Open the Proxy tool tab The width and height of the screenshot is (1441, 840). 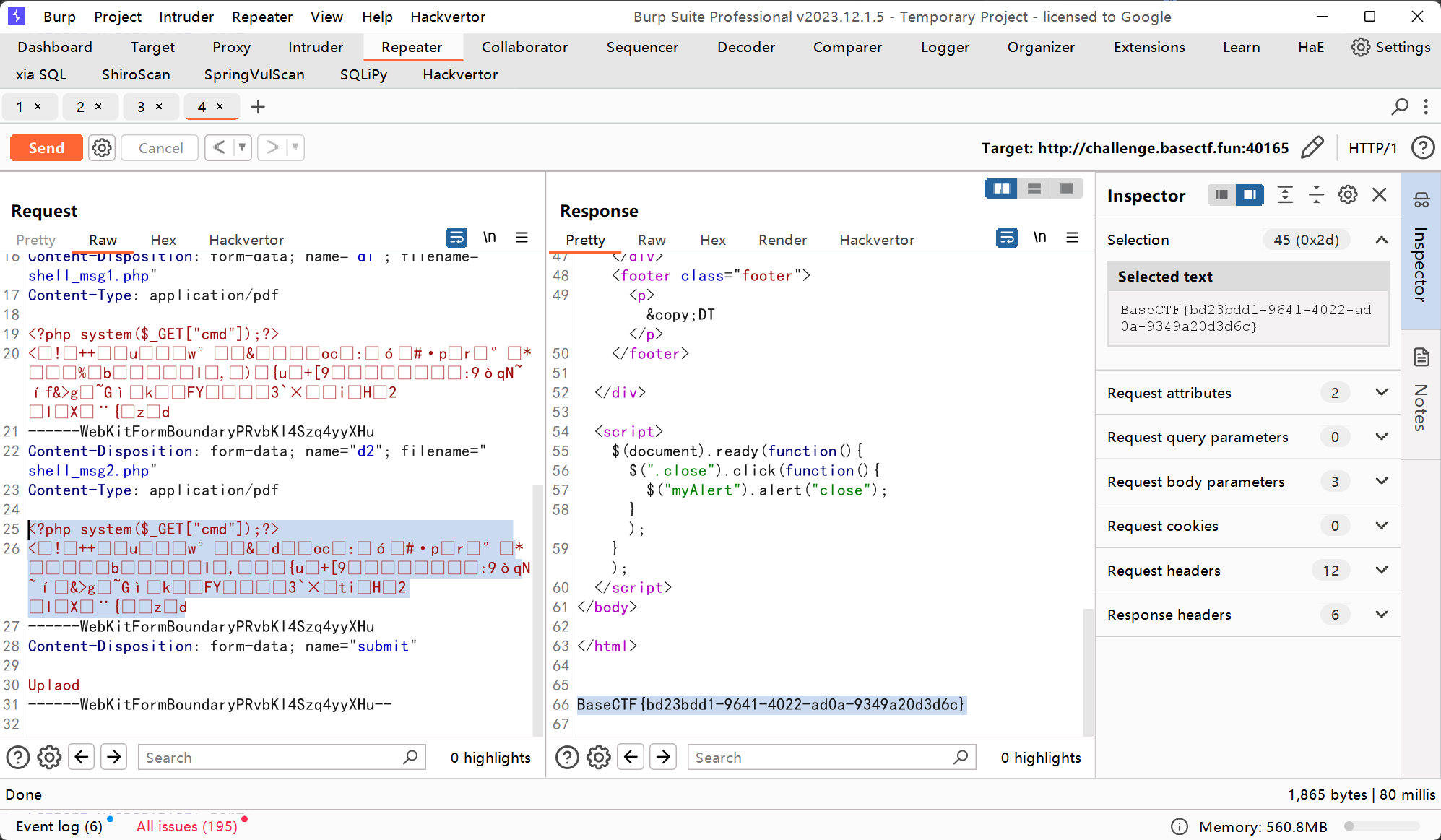pyautogui.click(x=231, y=47)
